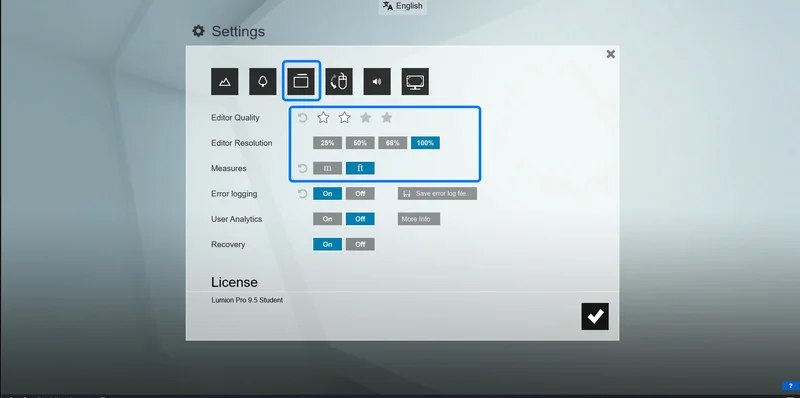Click the Lumion Pro 9.5 Student text
800x398 pixels.
[247, 300]
